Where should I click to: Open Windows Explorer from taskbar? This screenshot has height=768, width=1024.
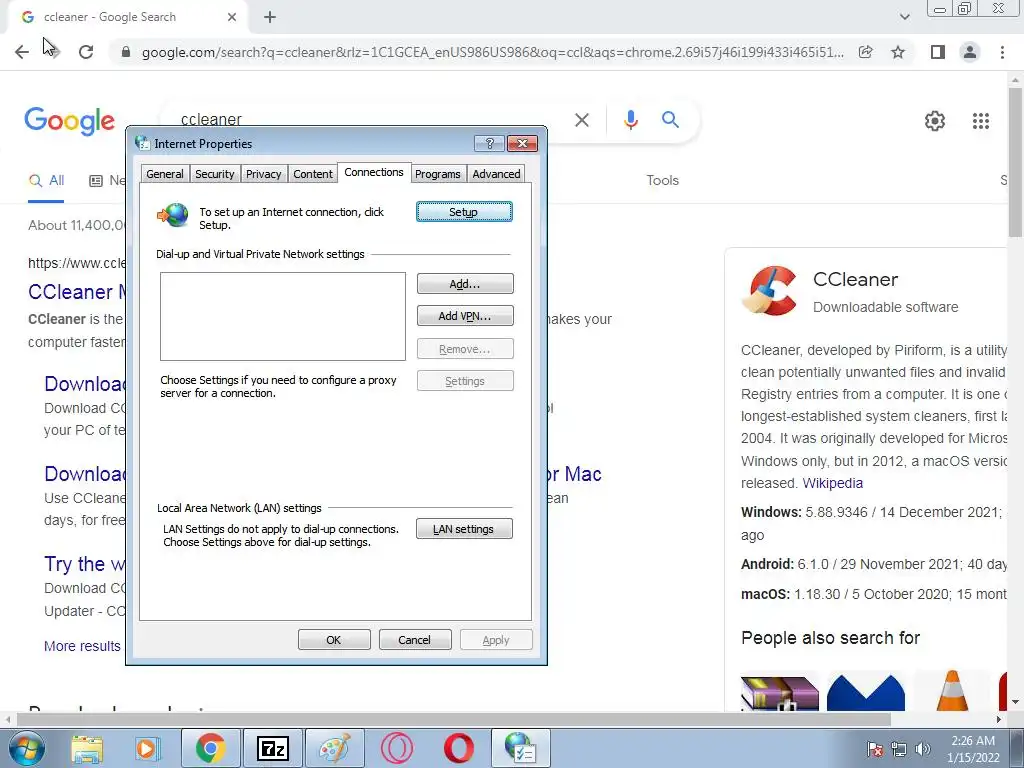point(87,748)
